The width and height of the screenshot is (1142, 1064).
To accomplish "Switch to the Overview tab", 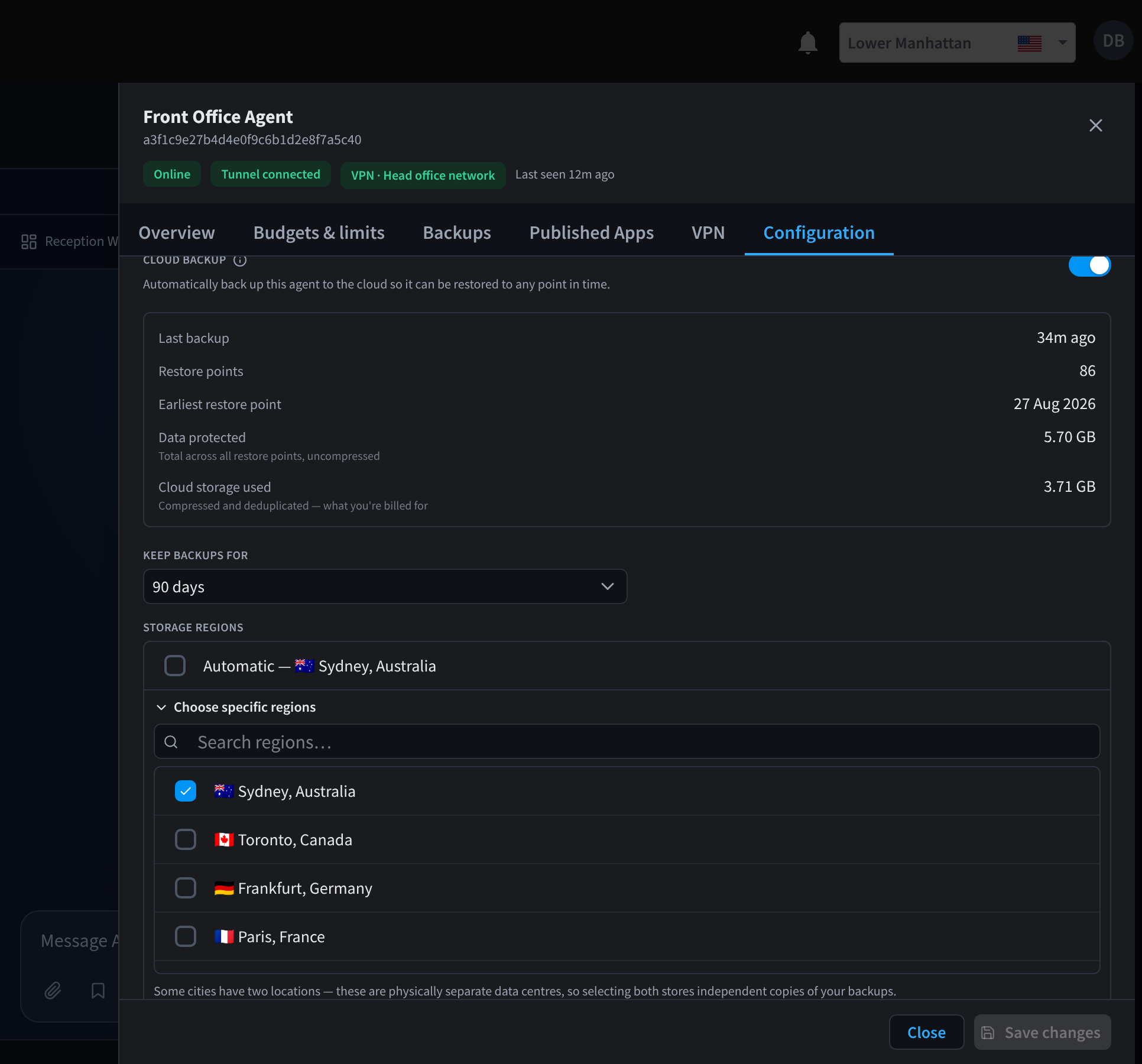I will pos(177,233).
